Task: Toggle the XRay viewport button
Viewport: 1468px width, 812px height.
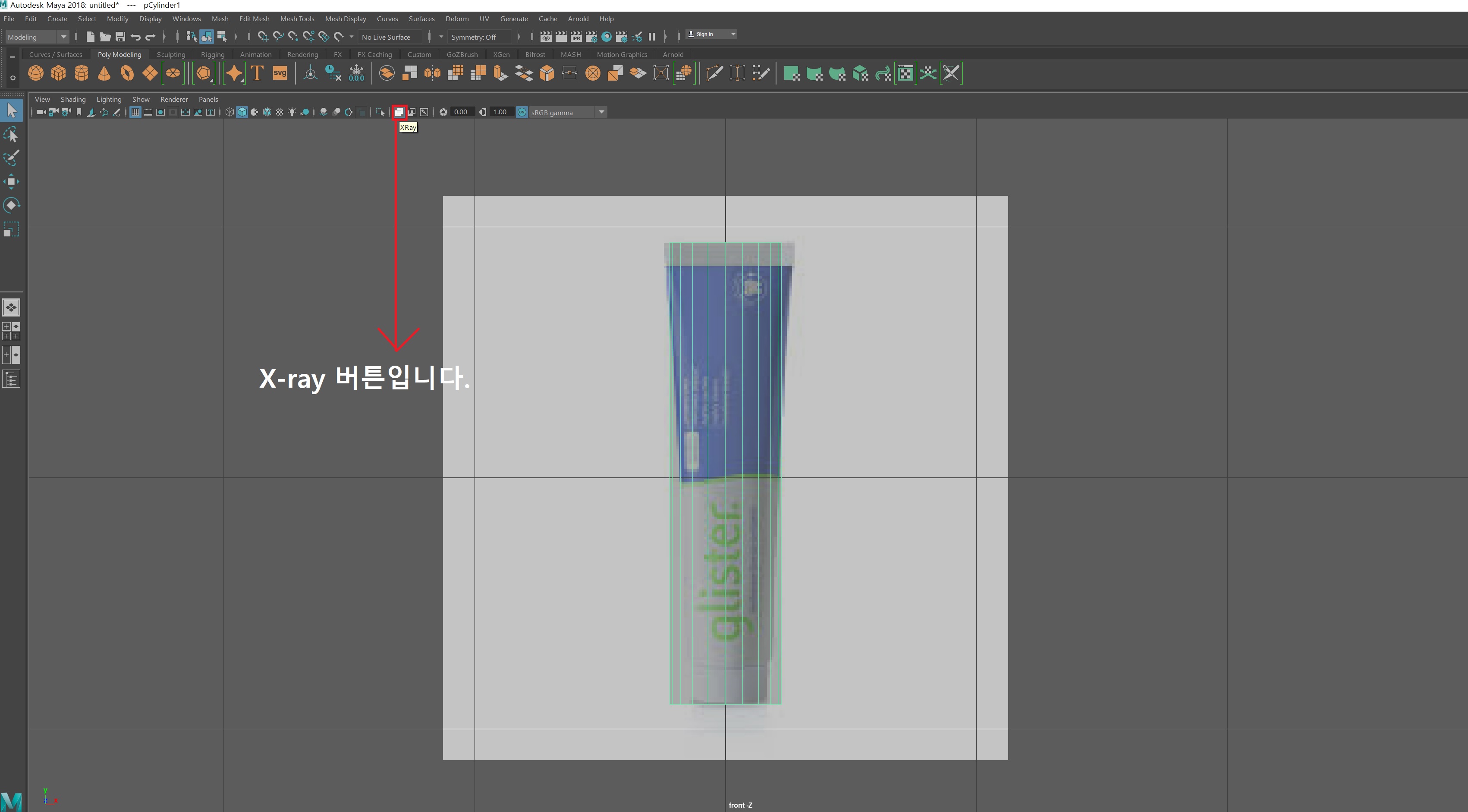Action: (399, 112)
